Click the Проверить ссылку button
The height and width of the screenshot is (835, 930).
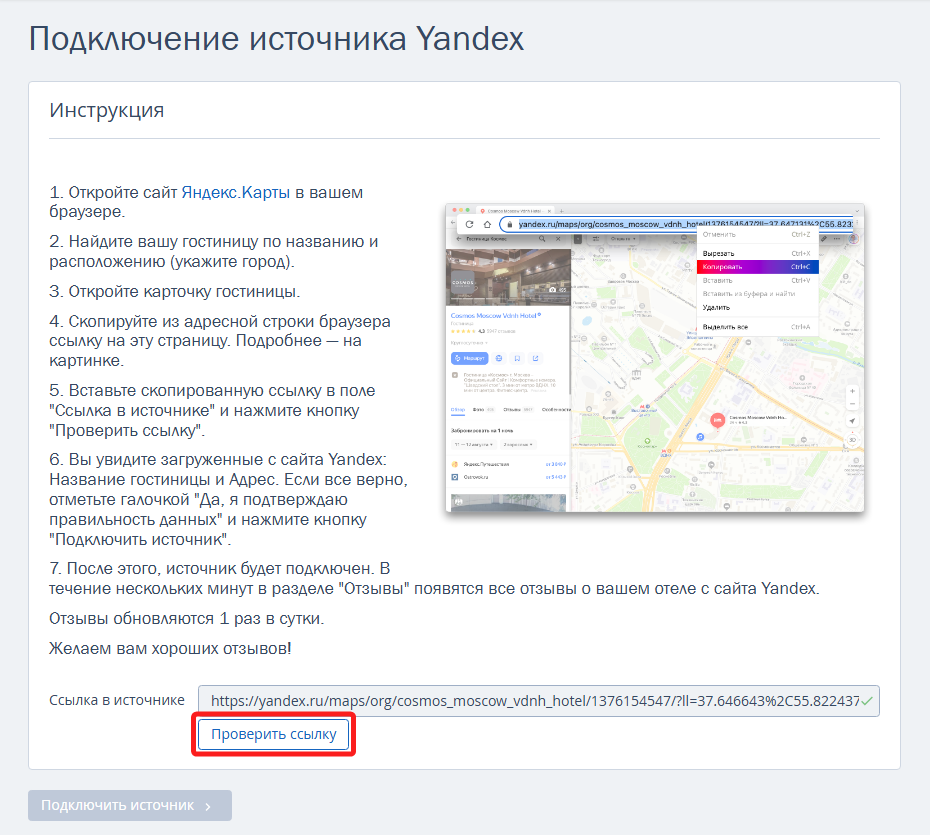[x=273, y=734]
